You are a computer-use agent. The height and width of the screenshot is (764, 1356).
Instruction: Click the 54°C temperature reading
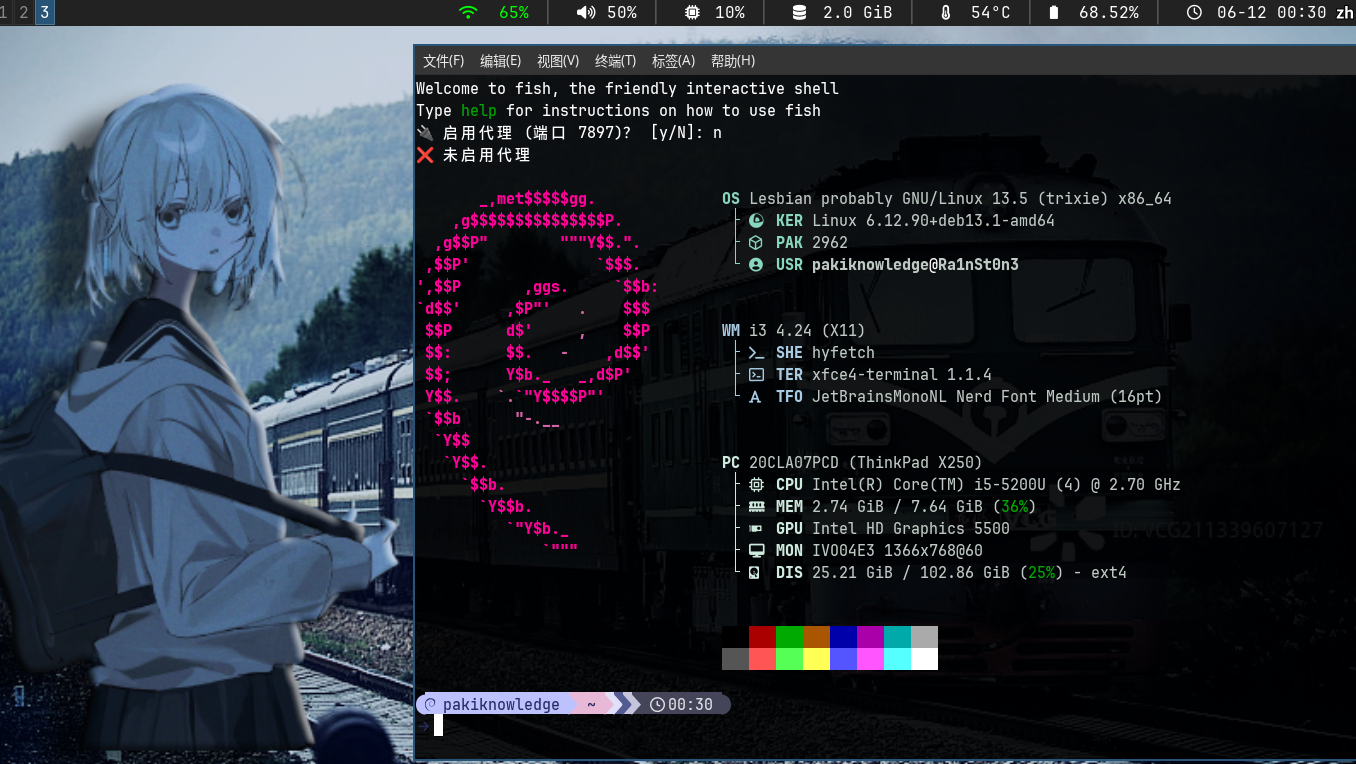pos(990,13)
